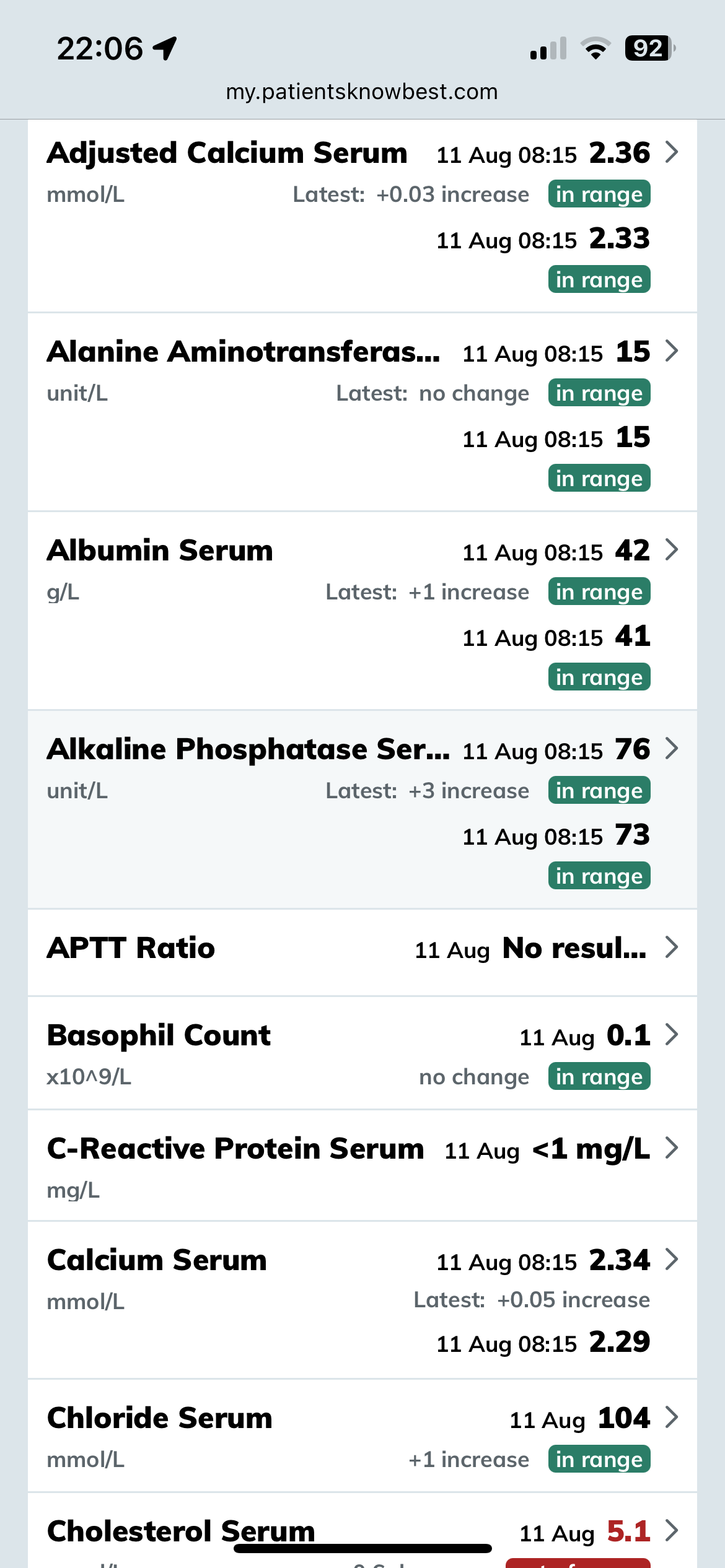This screenshot has height=1568, width=725.
Task: Click Alkaline Phosphatase chevron arrow
Action: pos(672,748)
